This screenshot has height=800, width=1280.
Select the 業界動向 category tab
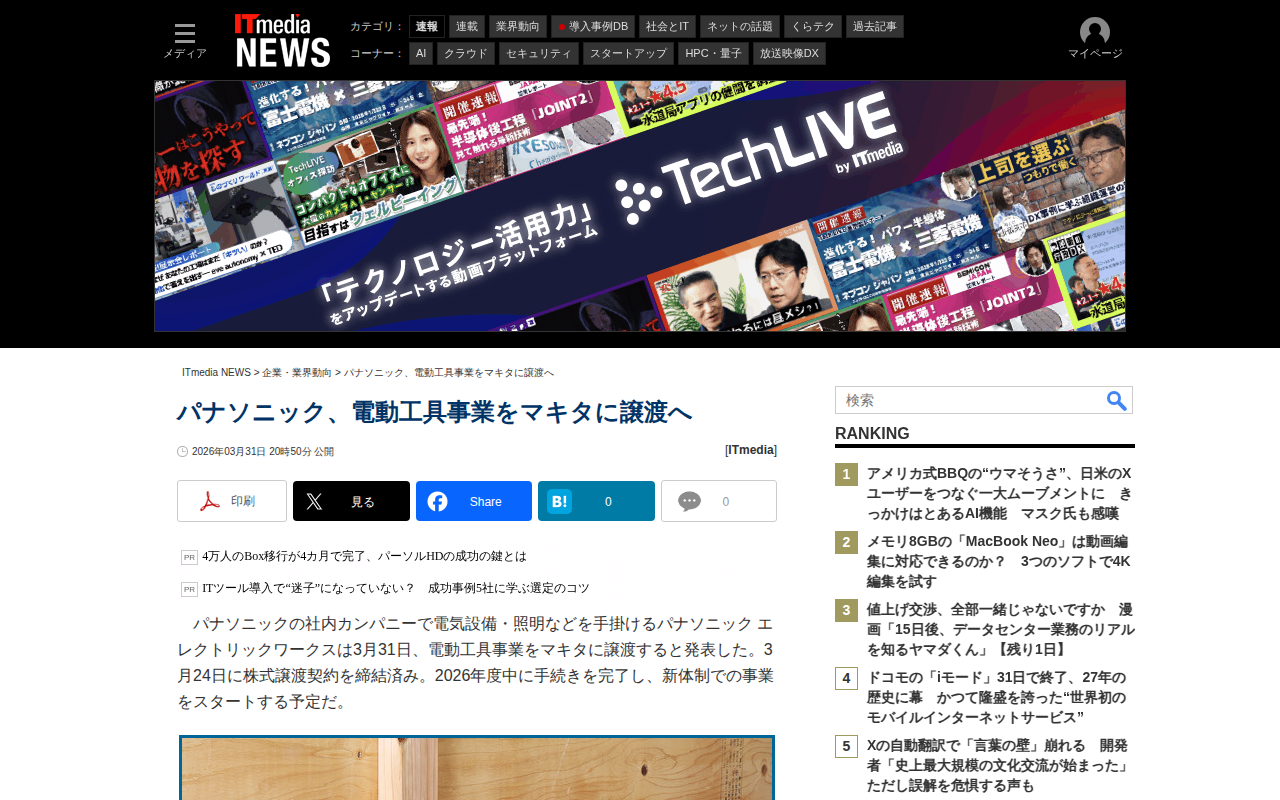coord(518,26)
